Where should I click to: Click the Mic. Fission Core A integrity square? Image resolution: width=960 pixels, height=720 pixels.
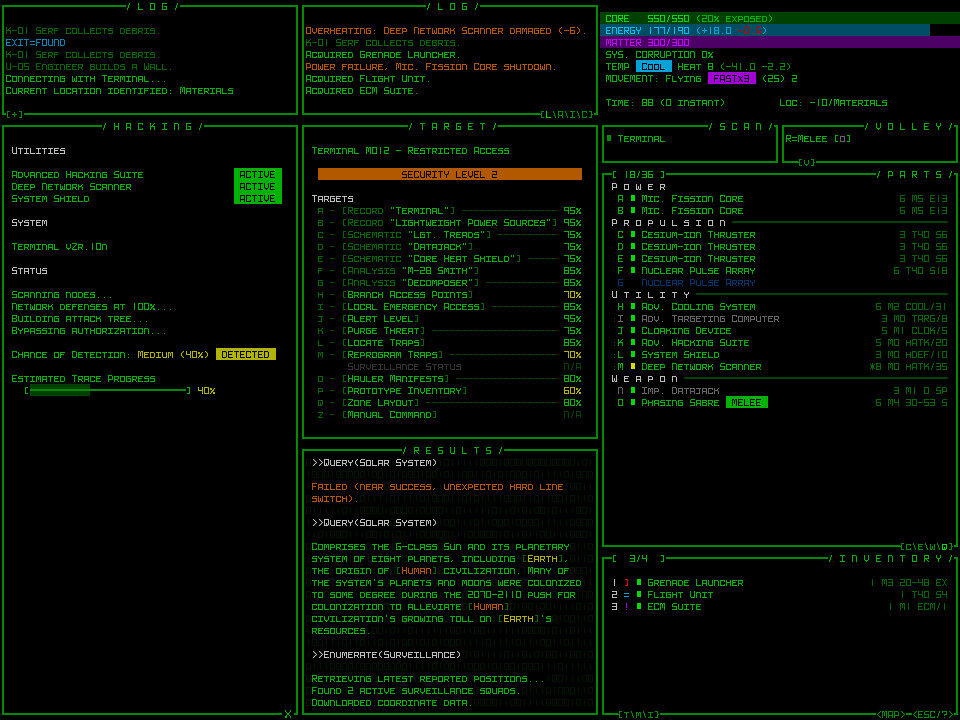click(633, 199)
